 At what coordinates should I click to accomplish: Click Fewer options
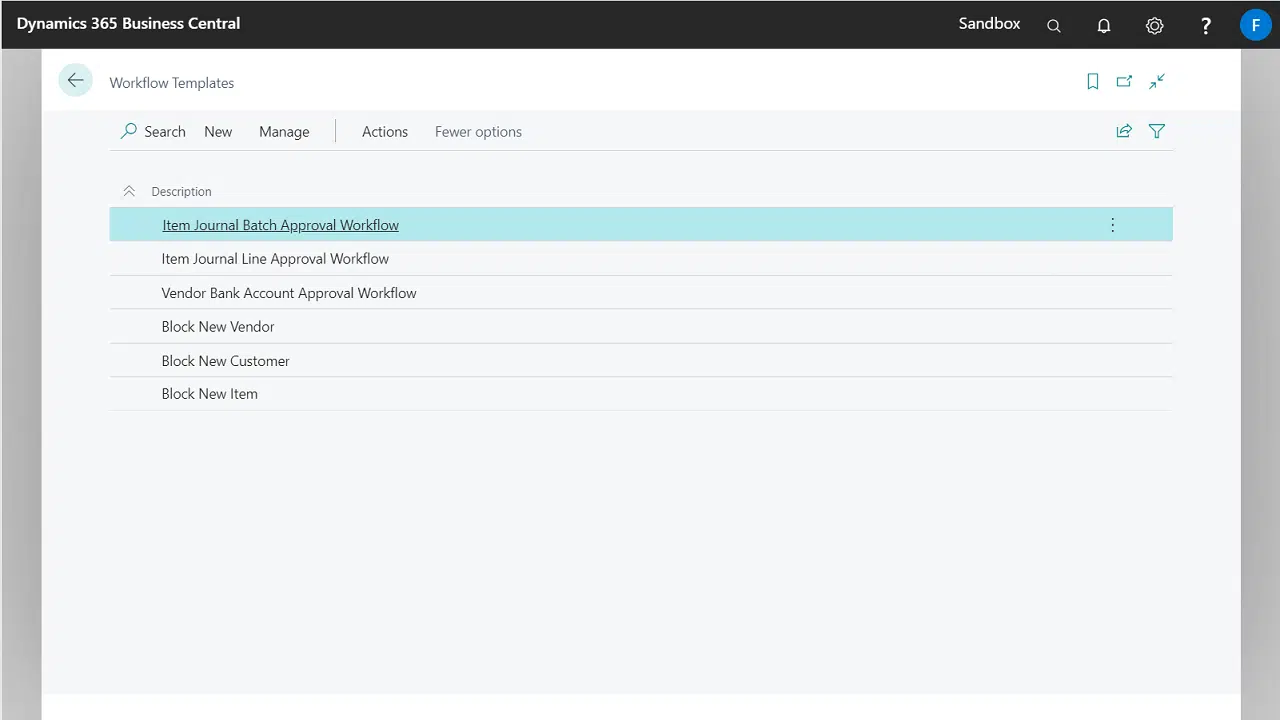[478, 131]
